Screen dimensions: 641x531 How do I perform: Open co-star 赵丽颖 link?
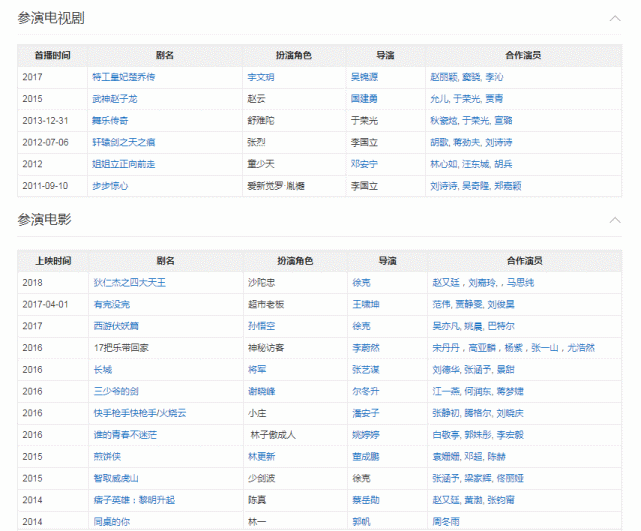[444, 77]
